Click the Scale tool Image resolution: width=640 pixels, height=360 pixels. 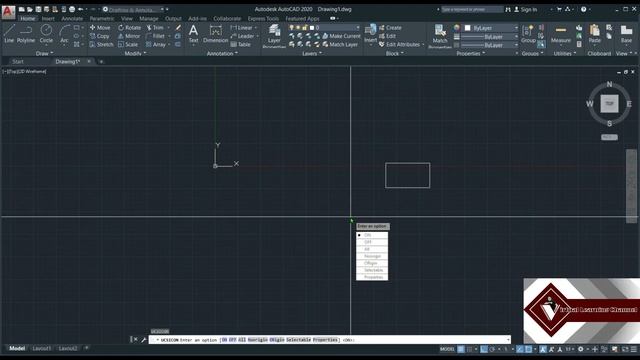(x=128, y=44)
